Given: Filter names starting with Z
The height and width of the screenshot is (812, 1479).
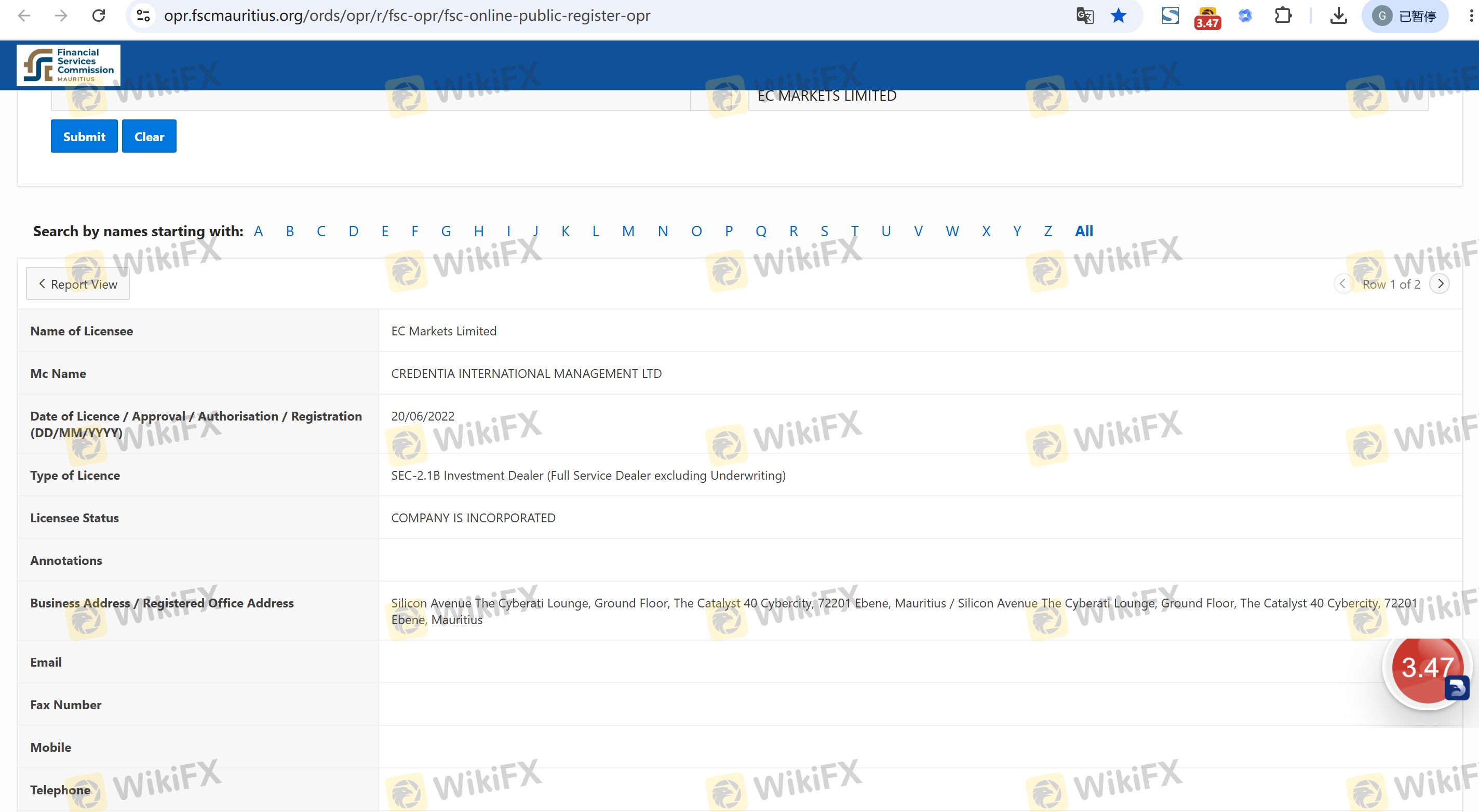Looking at the screenshot, I should pyautogui.click(x=1048, y=231).
